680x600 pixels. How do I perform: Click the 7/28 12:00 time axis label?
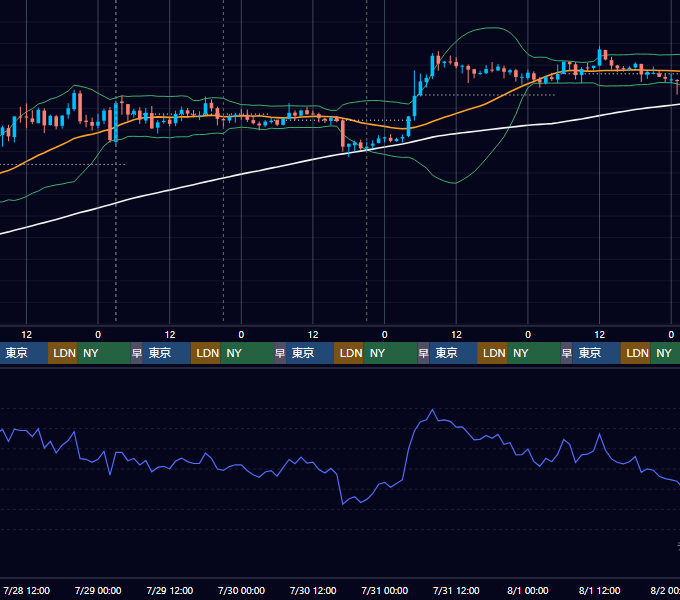26,590
